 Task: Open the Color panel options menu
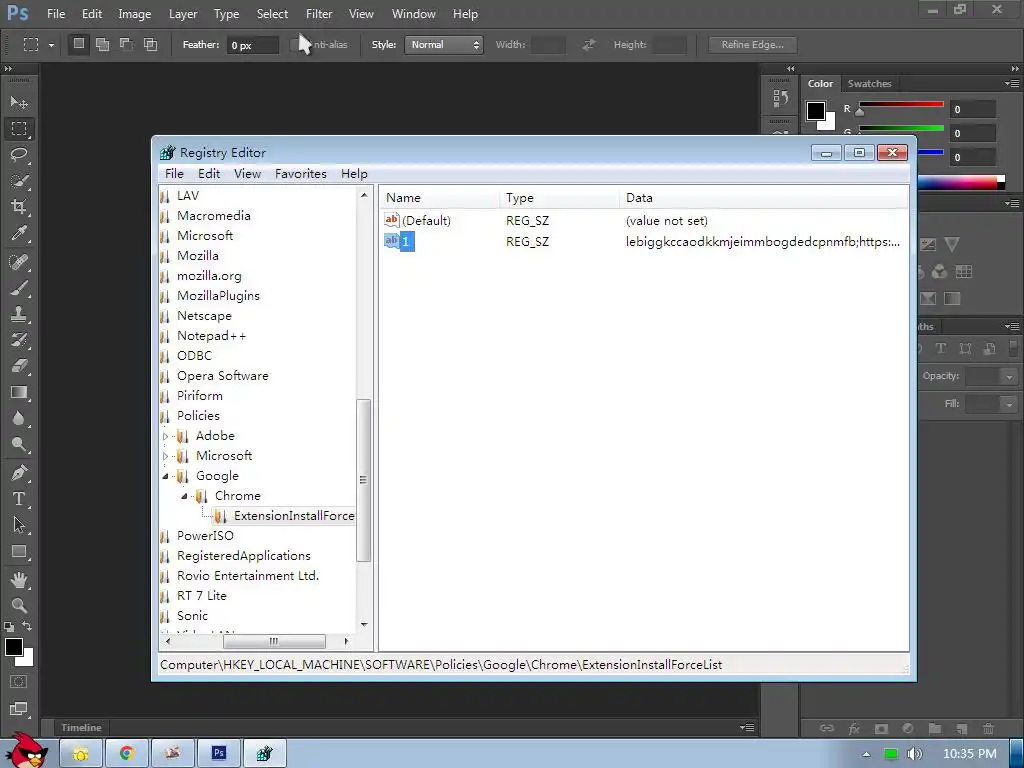[1012, 84]
